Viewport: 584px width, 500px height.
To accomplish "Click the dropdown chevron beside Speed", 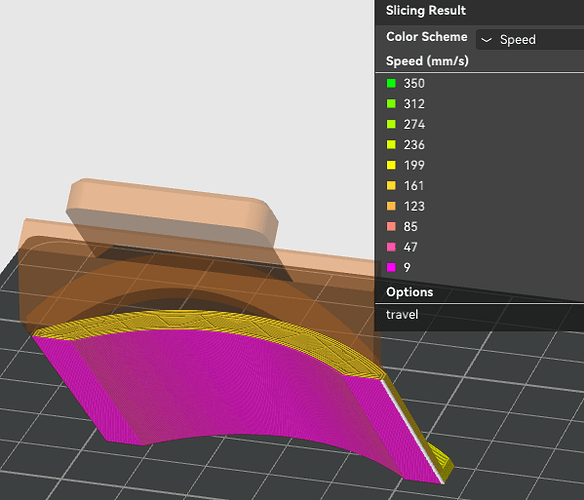I will click(x=486, y=40).
